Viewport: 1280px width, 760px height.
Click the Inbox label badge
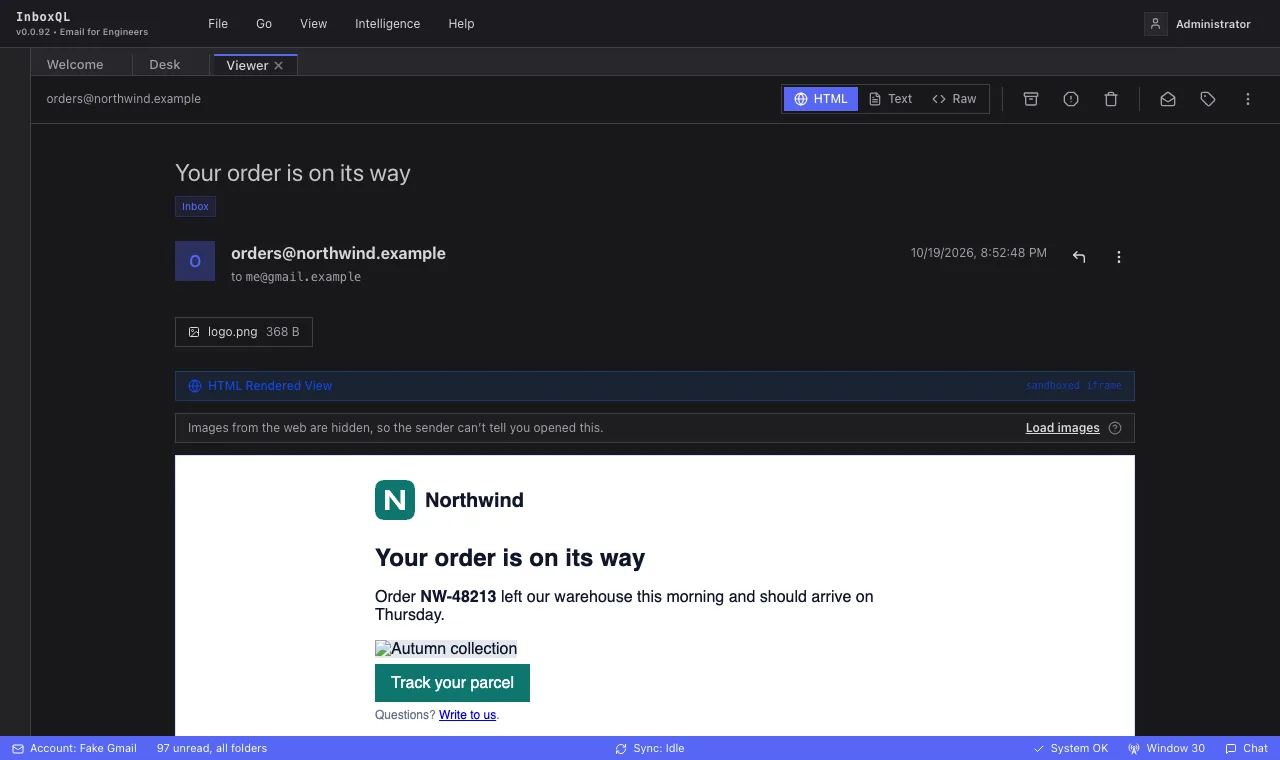click(x=195, y=207)
